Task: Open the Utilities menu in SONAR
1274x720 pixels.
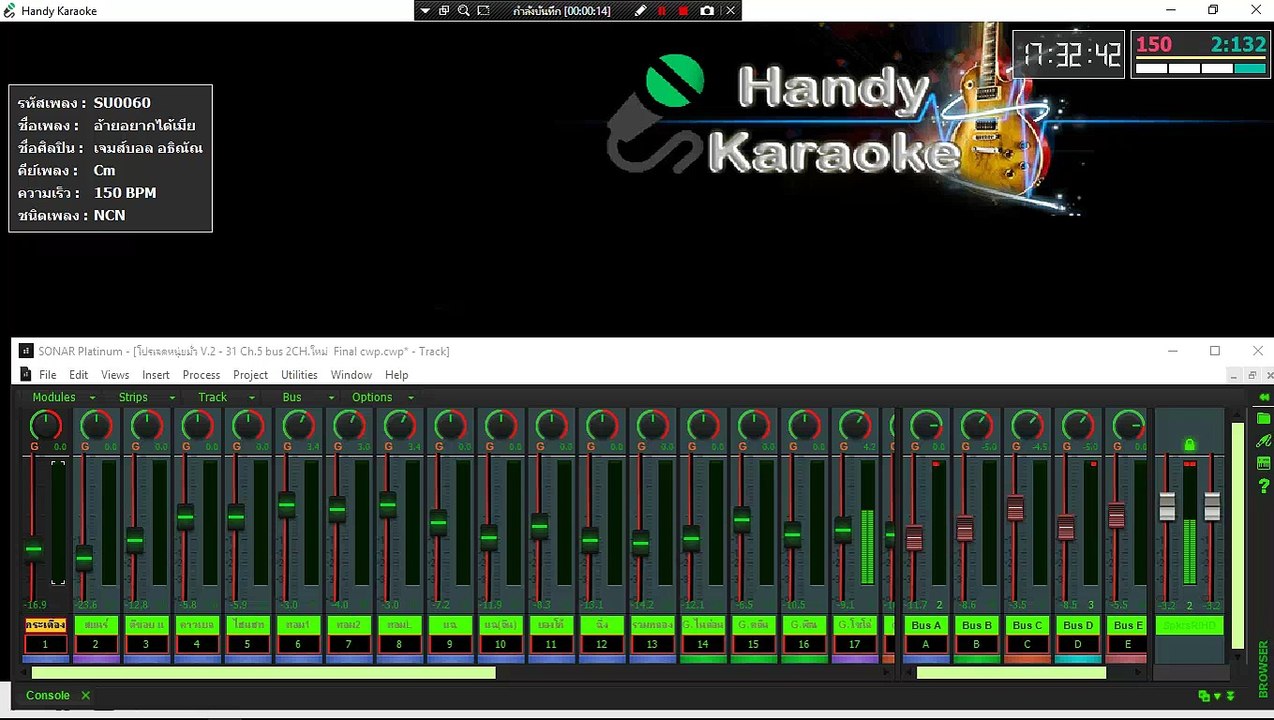Action: tap(299, 375)
